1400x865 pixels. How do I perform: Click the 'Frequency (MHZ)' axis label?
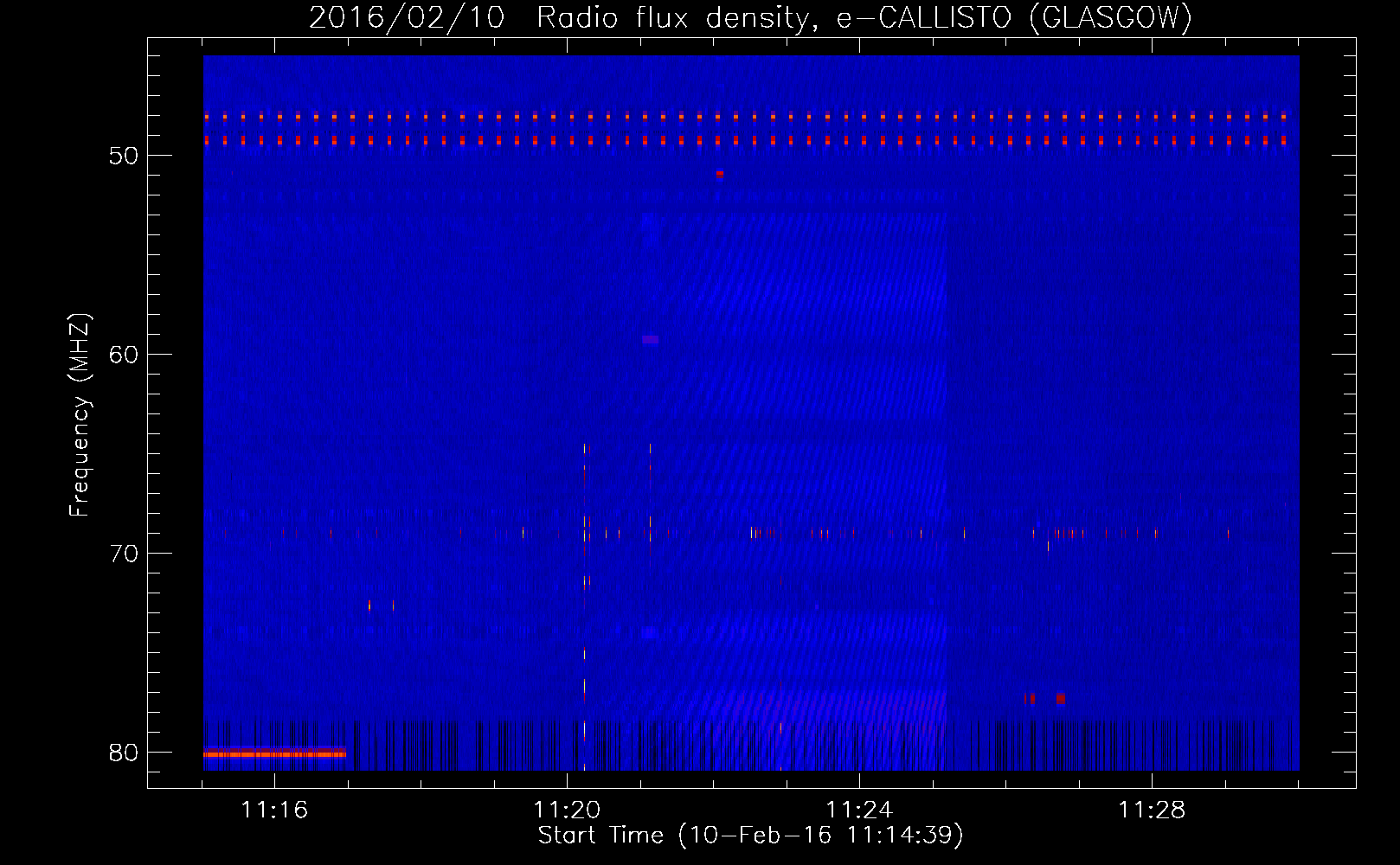point(80,414)
